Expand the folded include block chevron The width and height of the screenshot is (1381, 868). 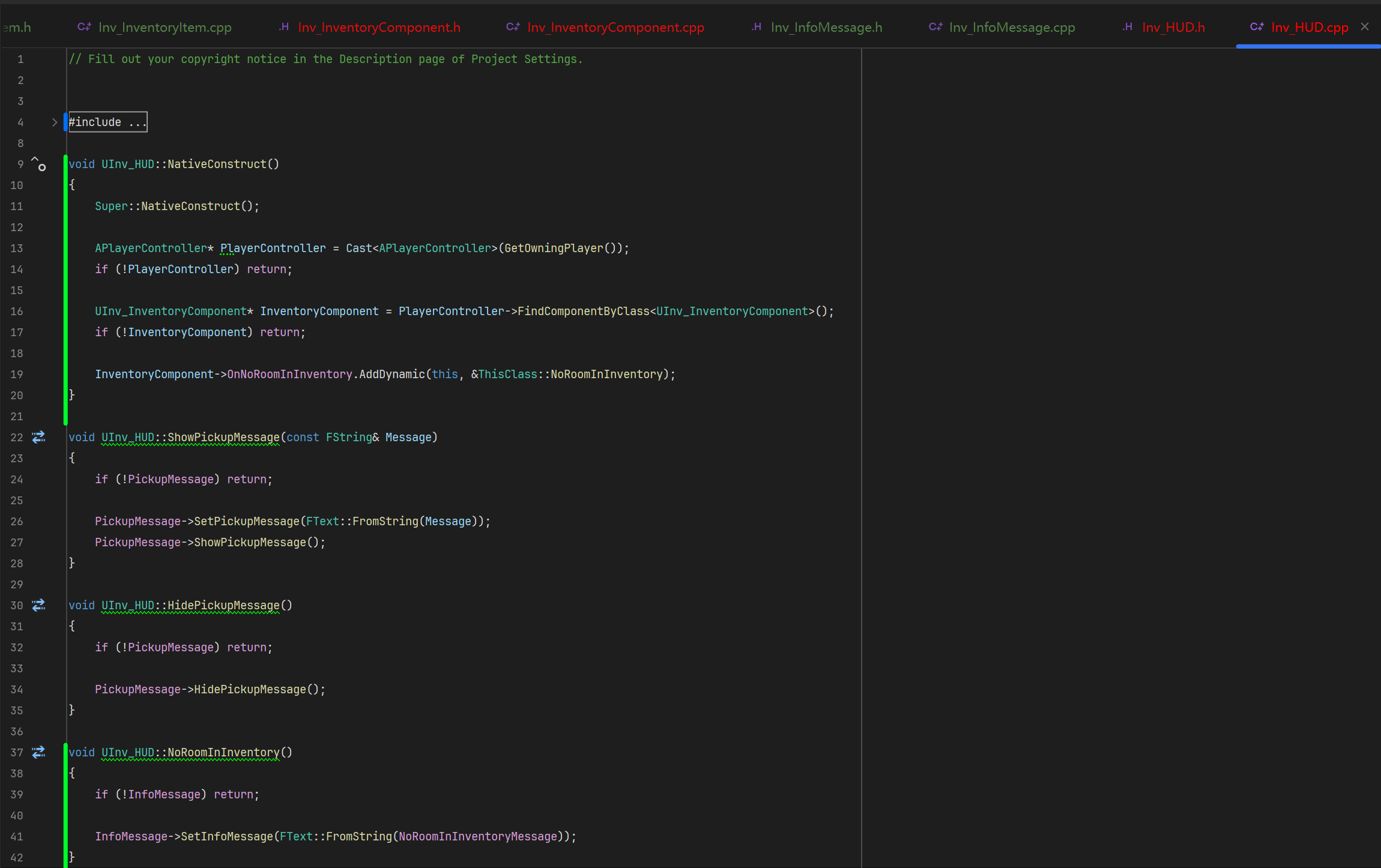tap(55, 122)
